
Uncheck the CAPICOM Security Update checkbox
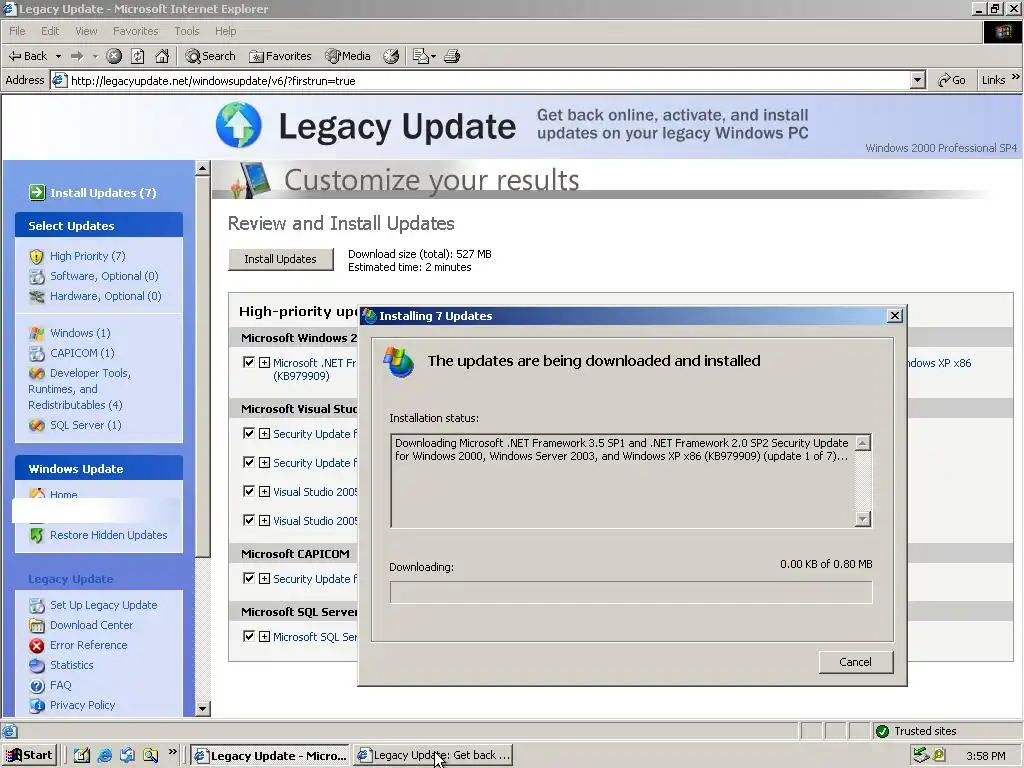(248, 578)
